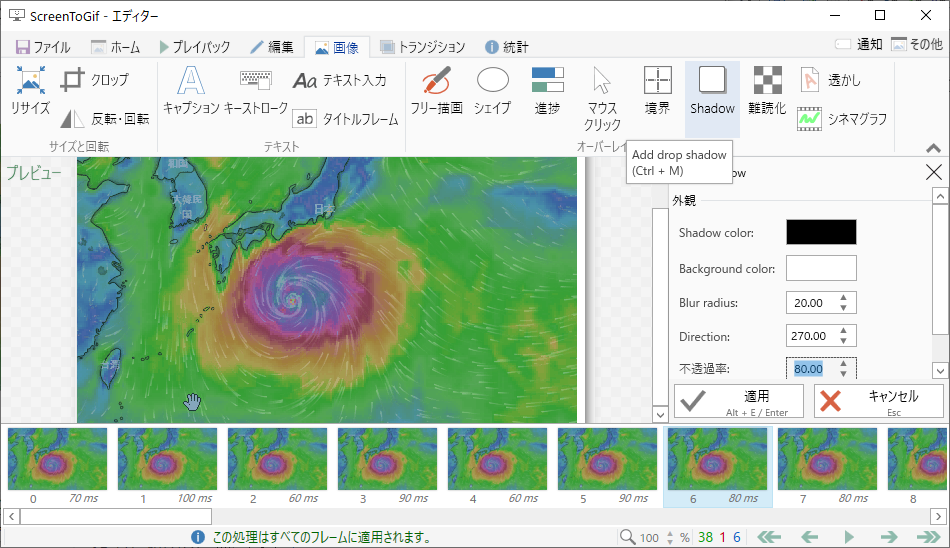The height and width of the screenshot is (548, 950).
Task: Click the zoom magnifier icon
Action: point(627,536)
